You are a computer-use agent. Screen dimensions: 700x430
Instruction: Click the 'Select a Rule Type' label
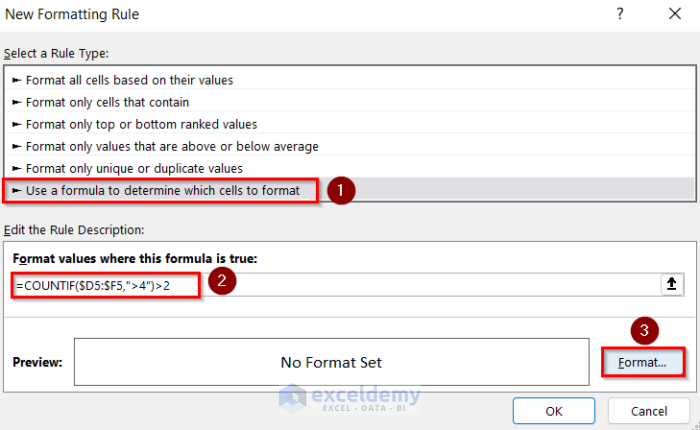click(x=57, y=52)
